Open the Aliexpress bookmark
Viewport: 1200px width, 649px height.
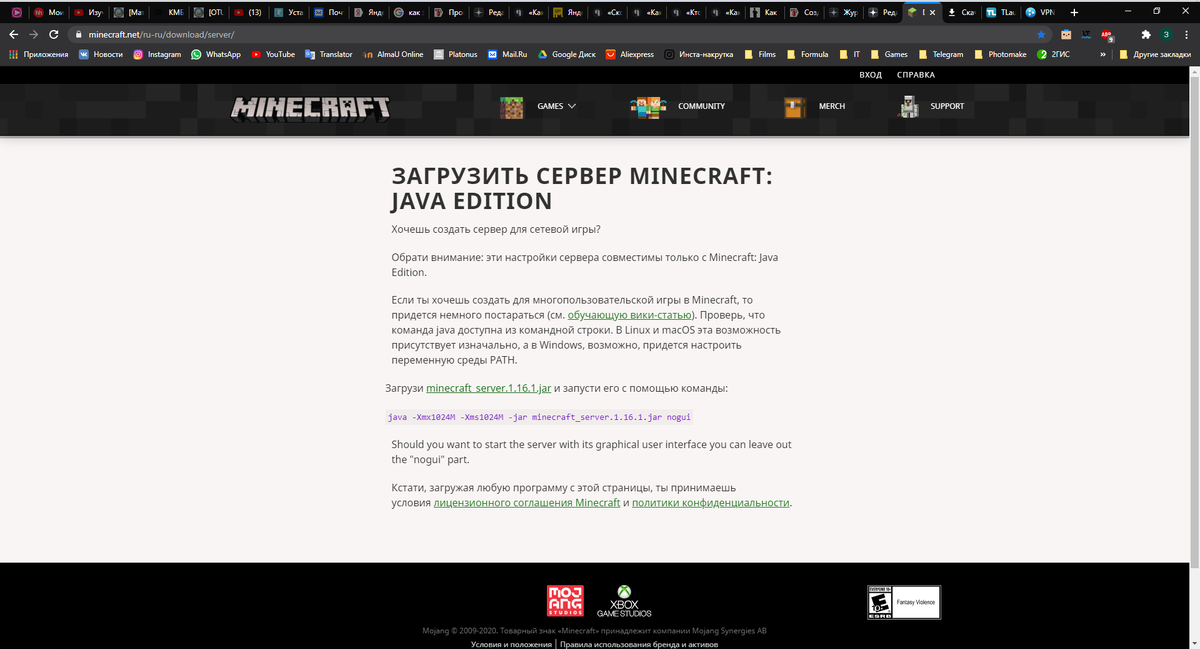coord(630,54)
